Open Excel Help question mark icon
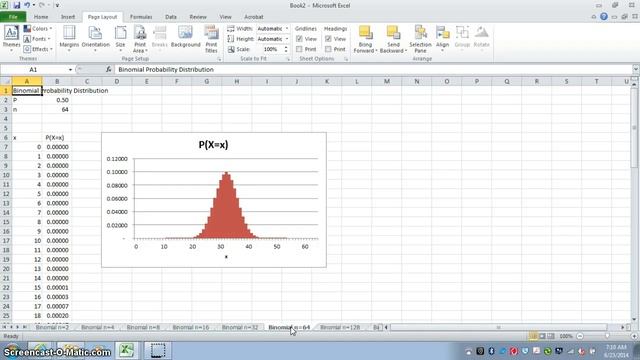Image resolution: width=640 pixels, height=360 pixels. [x=604, y=17]
